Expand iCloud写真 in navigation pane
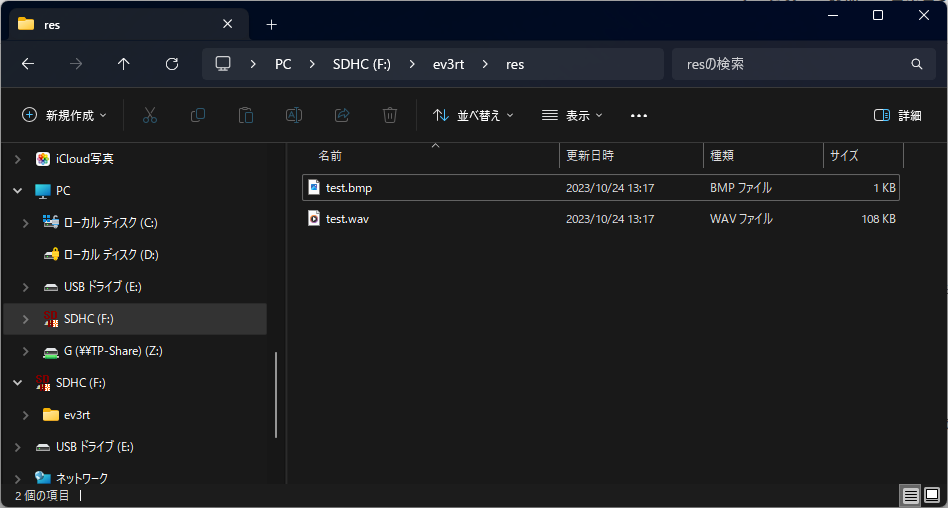 click(18, 159)
